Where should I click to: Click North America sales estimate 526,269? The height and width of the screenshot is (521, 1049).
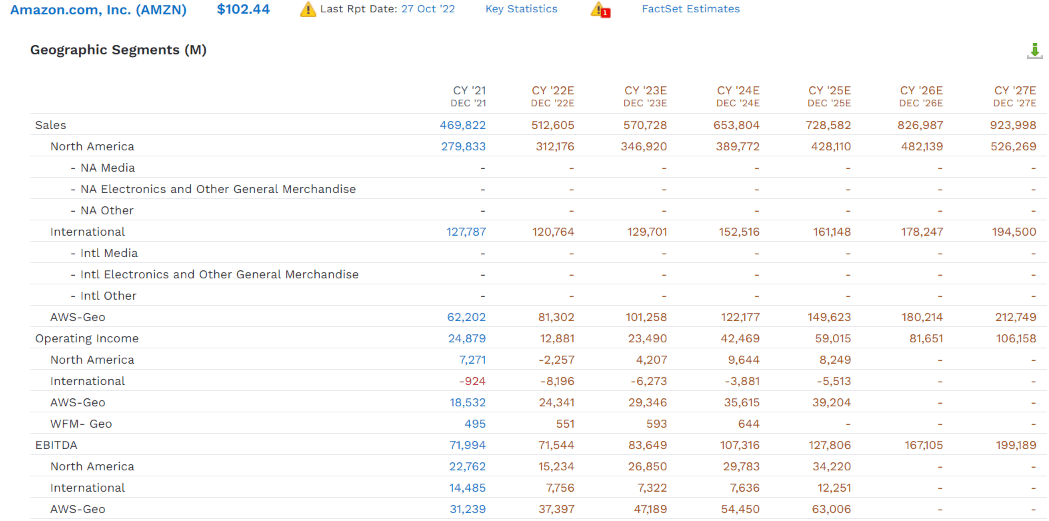[1014, 146]
